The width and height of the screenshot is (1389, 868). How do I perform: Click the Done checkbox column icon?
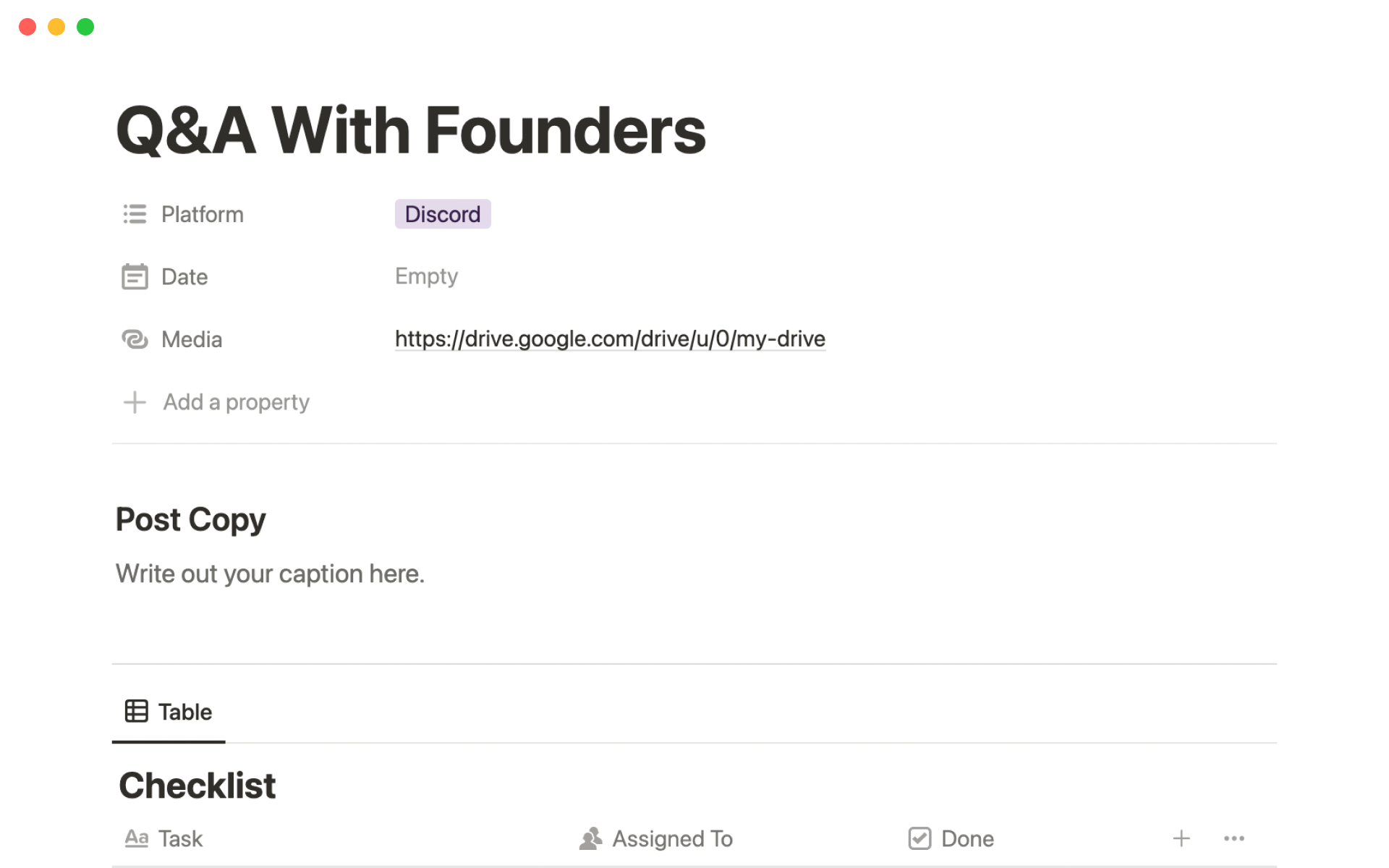[919, 838]
